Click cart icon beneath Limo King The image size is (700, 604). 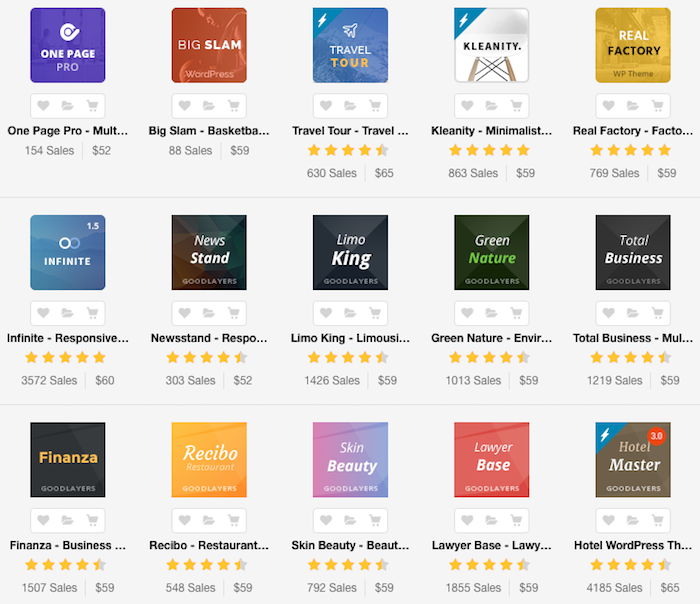(375, 313)
